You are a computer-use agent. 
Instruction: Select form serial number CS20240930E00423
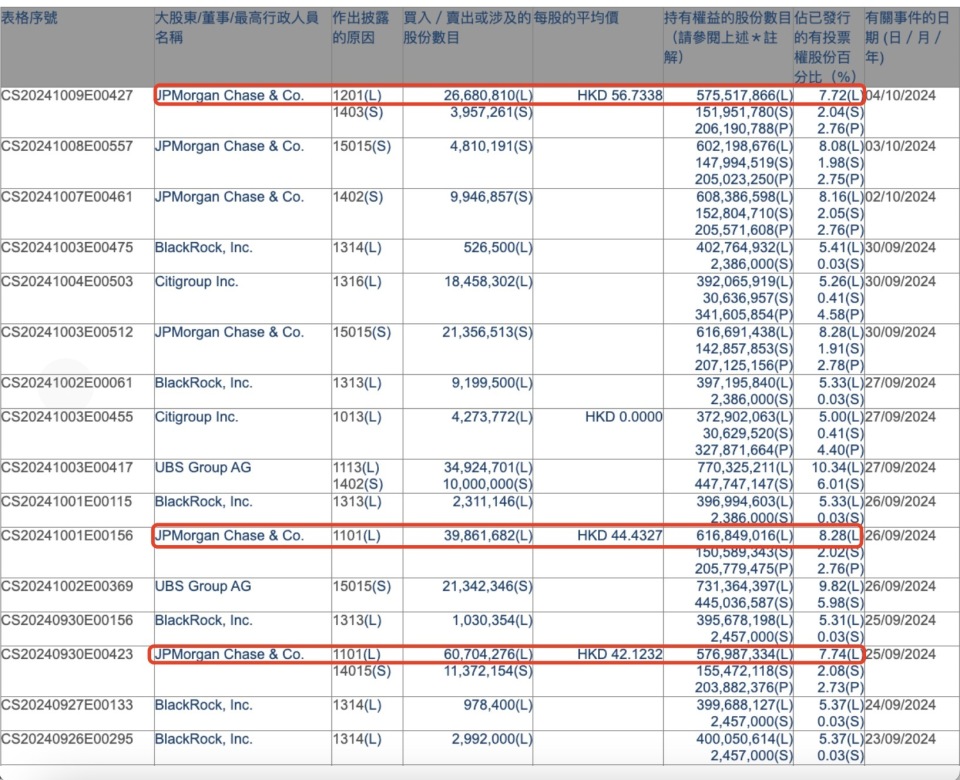[67, 654]
